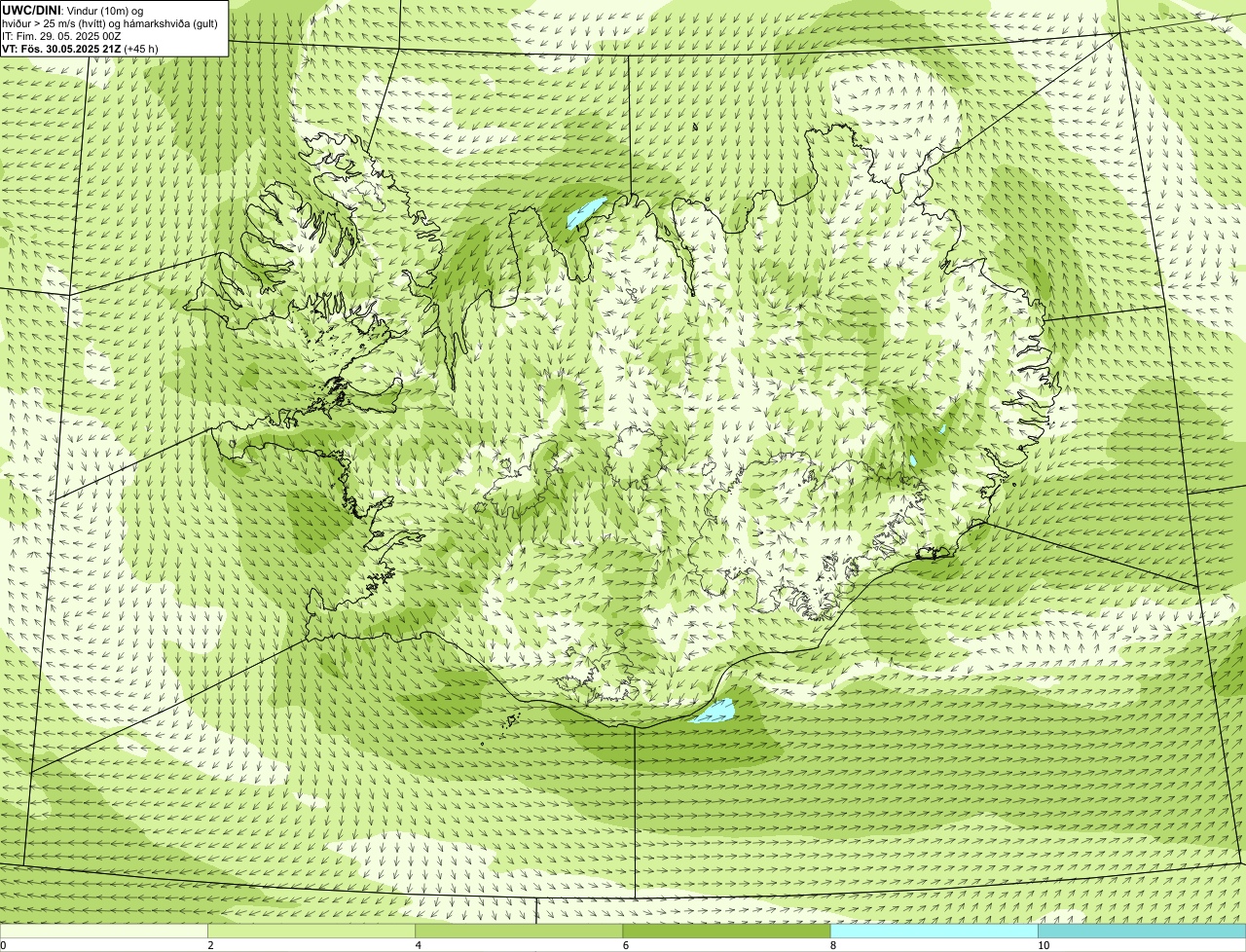Click the large cyan wind patch off the south coast
This screenshot has height=952, width=1246.
[x=714, y=712]
